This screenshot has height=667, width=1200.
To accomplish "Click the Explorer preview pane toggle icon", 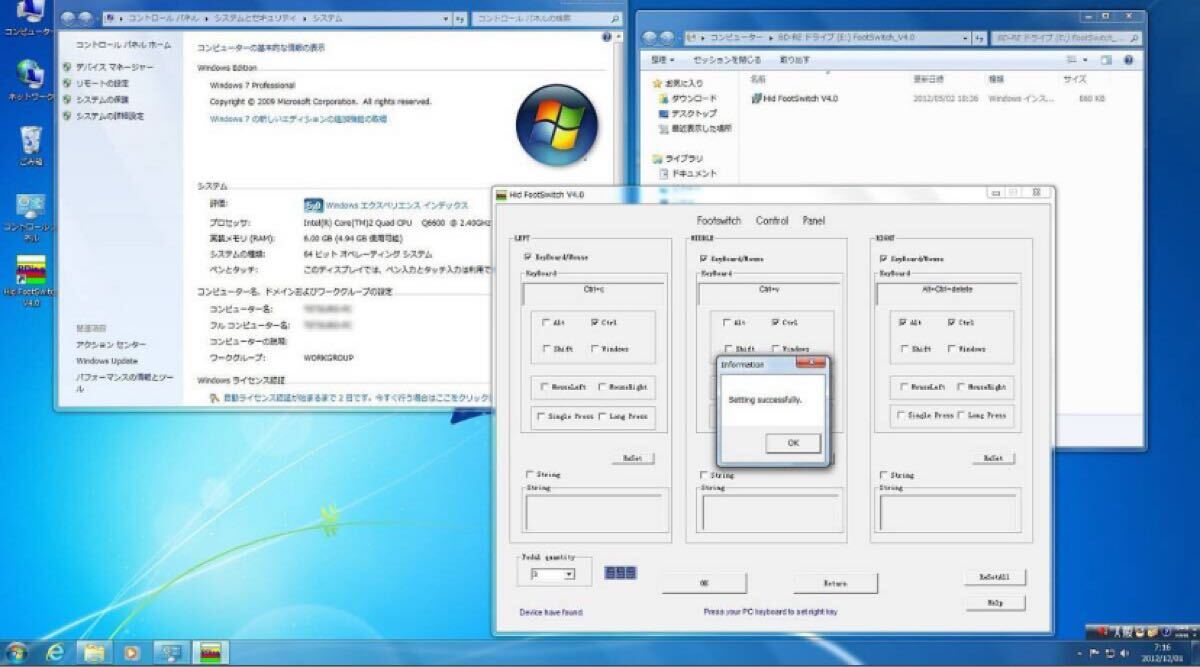I will (1107, 60).
